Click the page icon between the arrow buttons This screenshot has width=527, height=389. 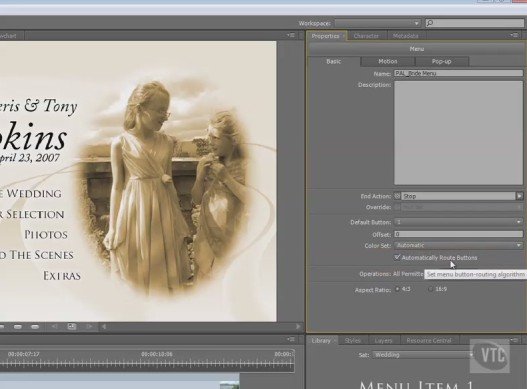click(72, 326)
